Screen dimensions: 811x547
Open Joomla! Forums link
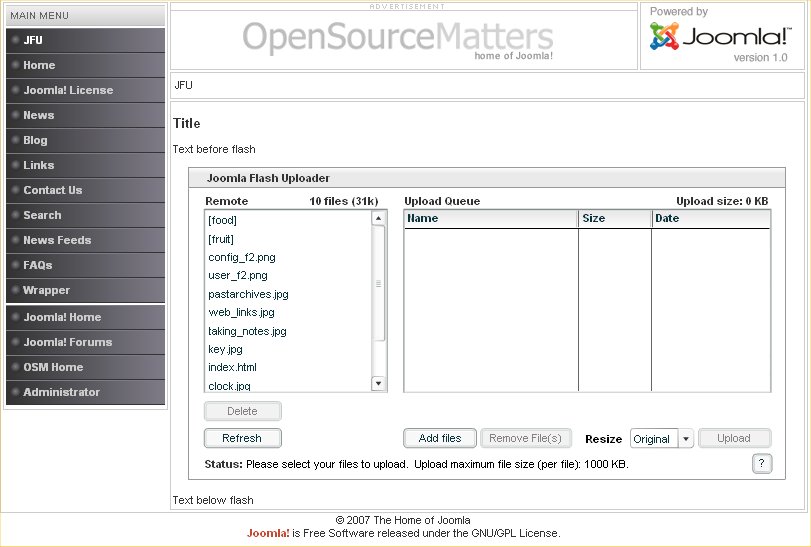coord(85,342)
